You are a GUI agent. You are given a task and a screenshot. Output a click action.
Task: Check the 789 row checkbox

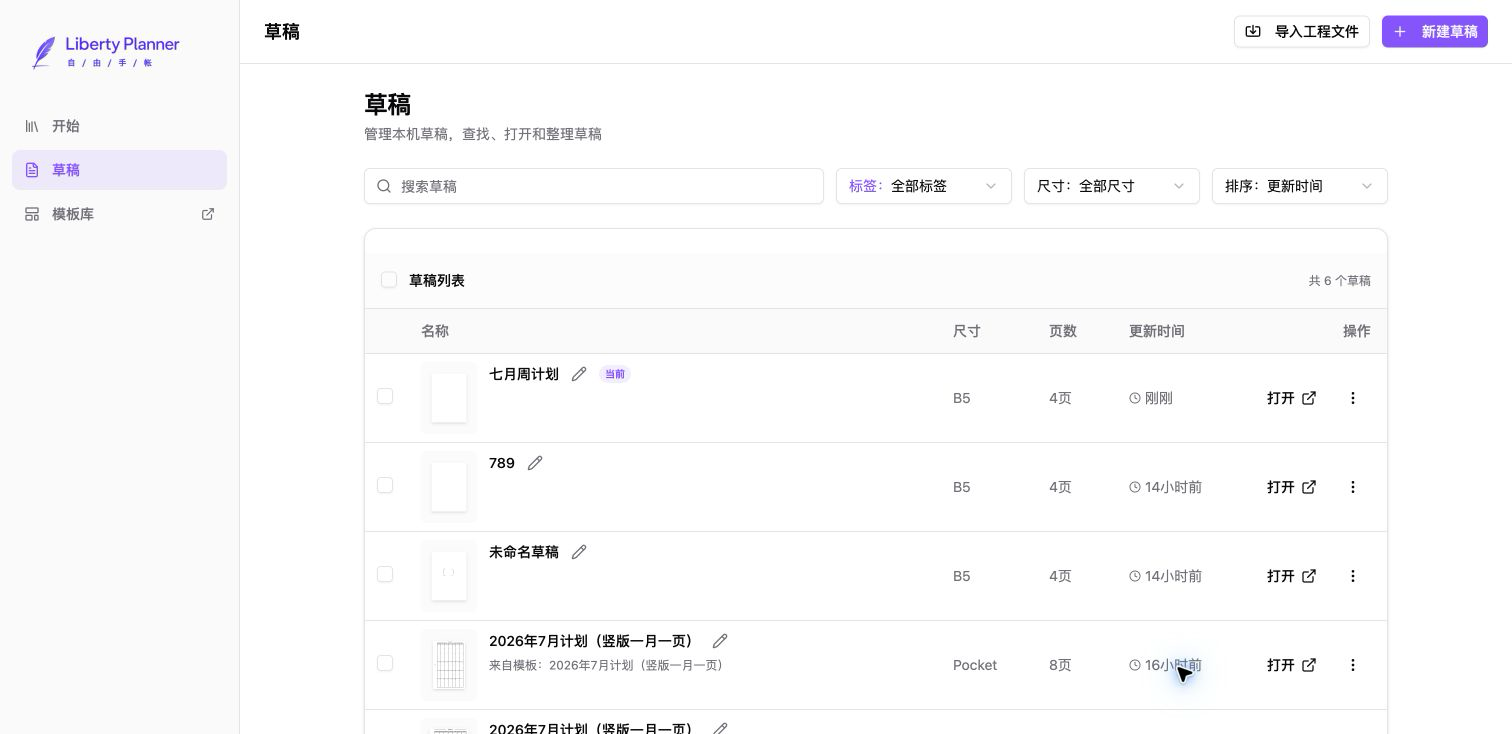385,485
